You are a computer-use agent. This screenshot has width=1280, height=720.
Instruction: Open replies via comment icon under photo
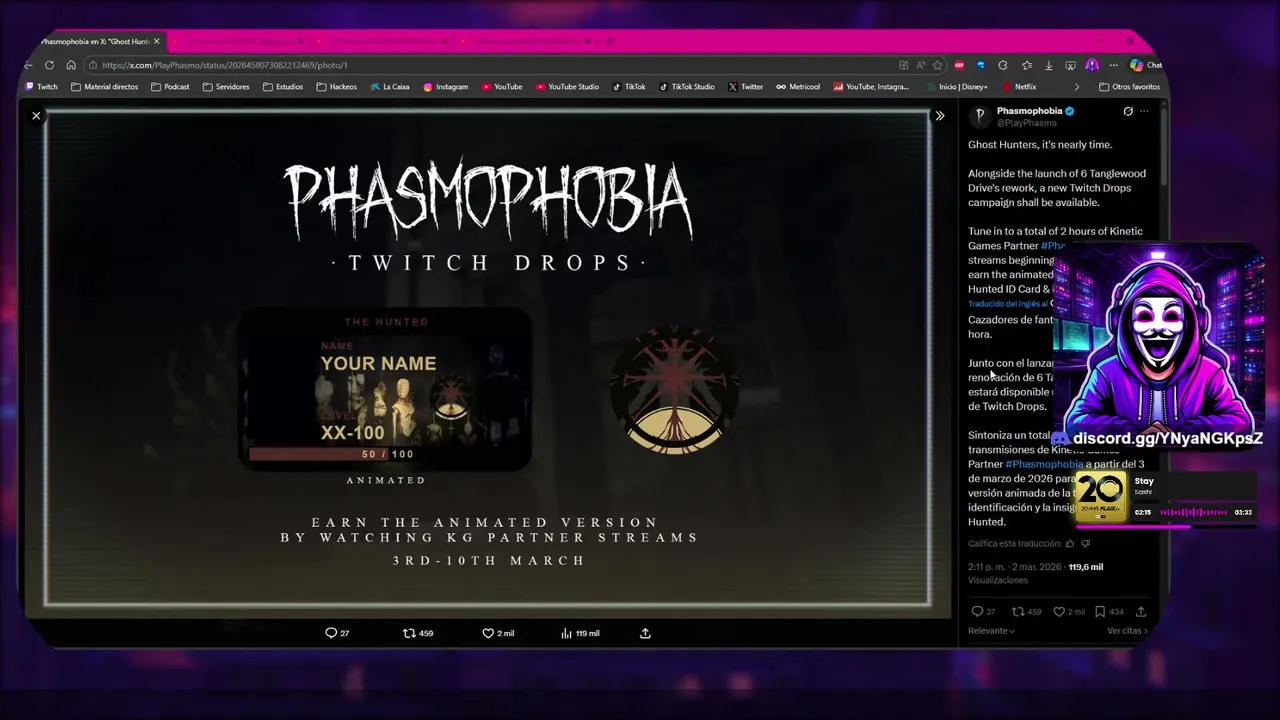point(331,633)
